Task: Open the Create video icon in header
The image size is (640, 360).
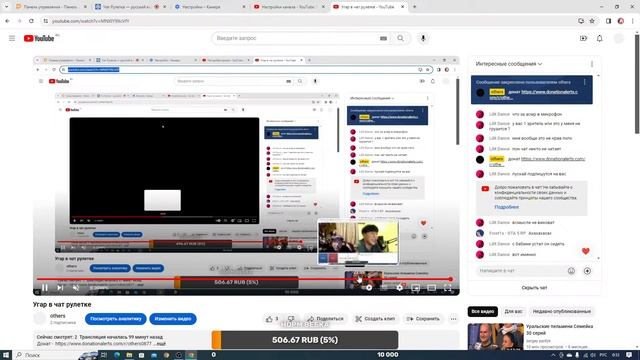Action: 583,38
